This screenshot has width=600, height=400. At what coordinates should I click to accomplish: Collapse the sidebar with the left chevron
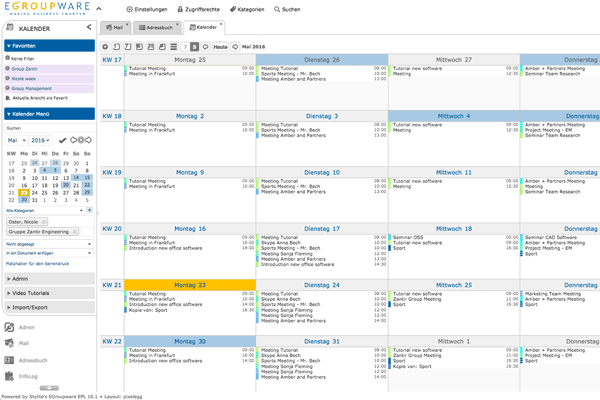[89, 27]
